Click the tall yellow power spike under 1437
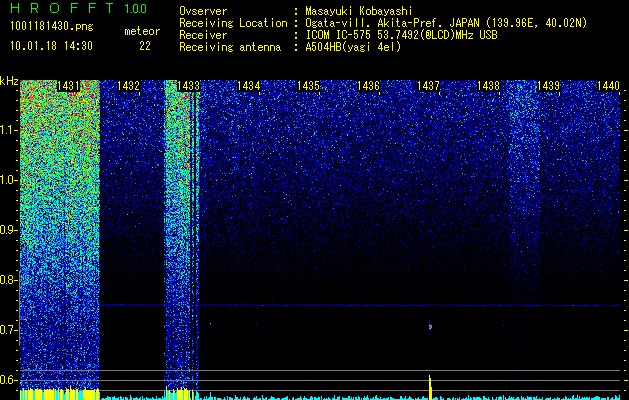This screenshot has height=400, width=629. pos(430,387)
